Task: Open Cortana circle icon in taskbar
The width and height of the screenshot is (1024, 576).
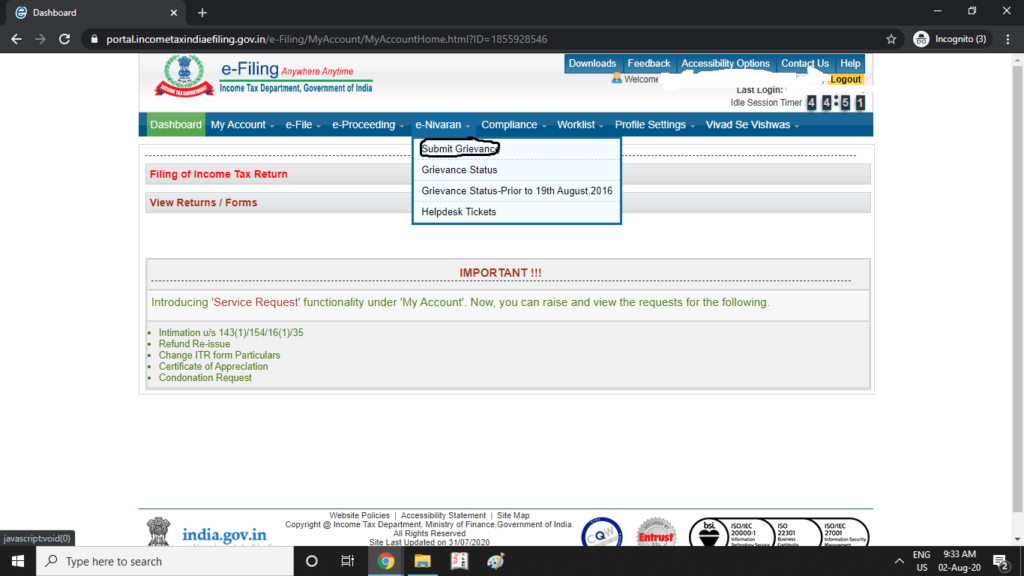Action: point(312,561)
